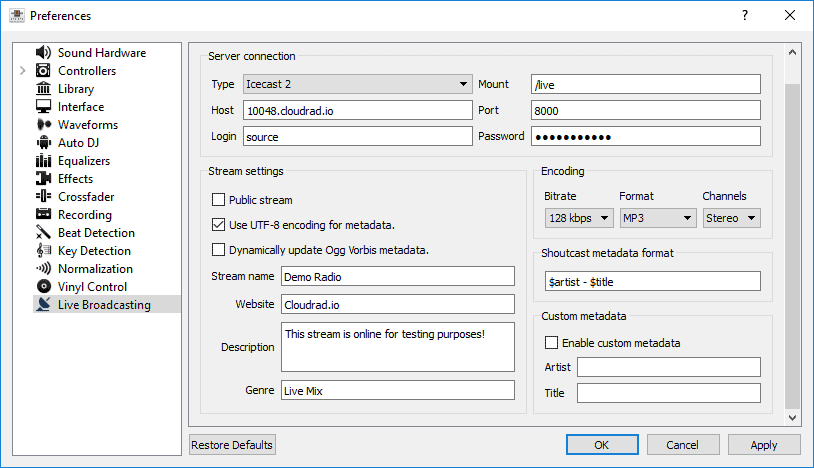
Task: Click the Genre field
Action: coord(398,390)
